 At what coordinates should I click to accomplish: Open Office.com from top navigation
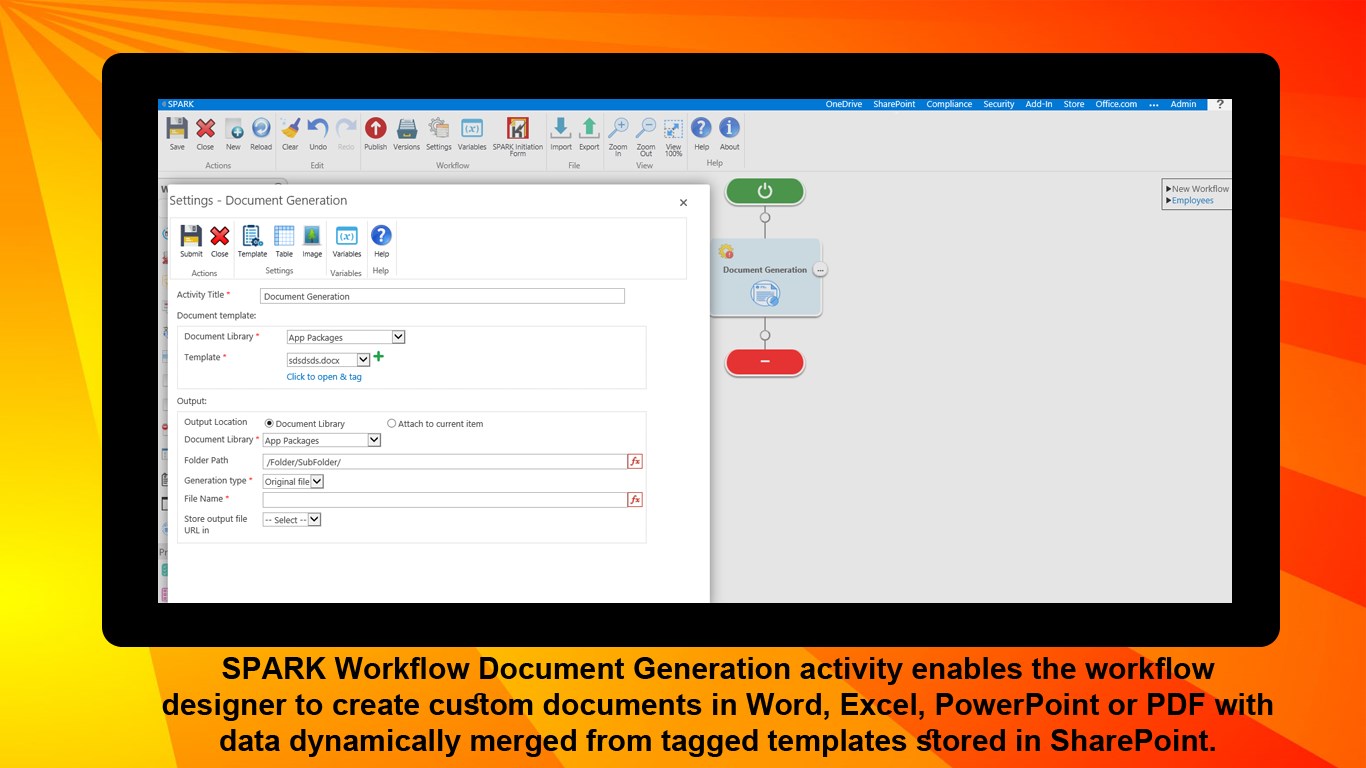pyautogui.click(x=1116, y=104)
